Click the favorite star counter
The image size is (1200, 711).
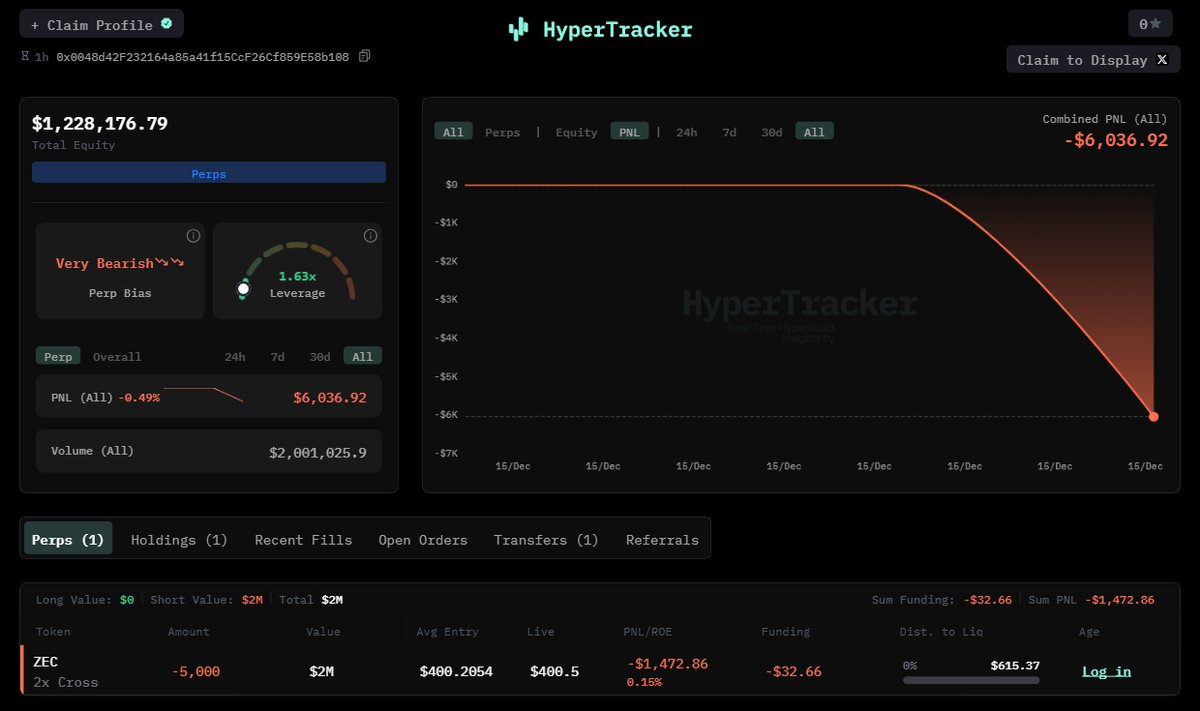1150,23
